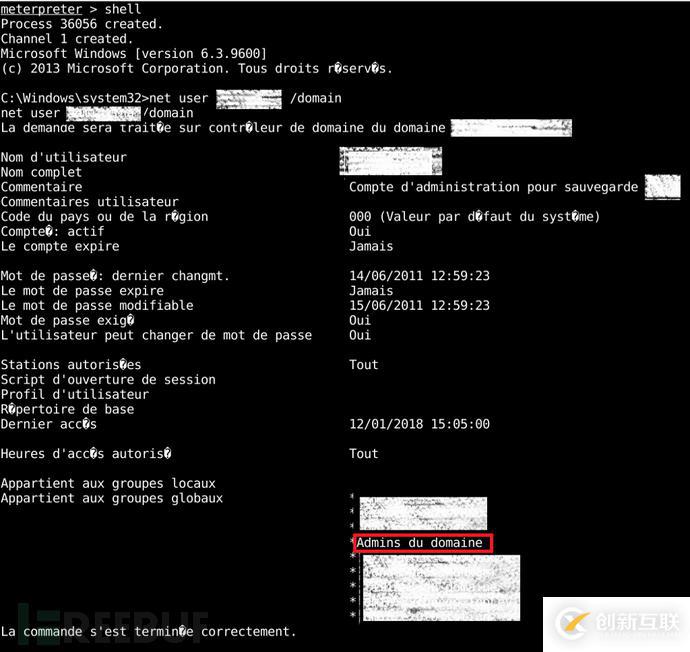Click the '(c) 2013 Microsoft Corporation' copyright line
The width and height of the screenshot is (690, 652).
pyautogui.click(x=196, y=69)
